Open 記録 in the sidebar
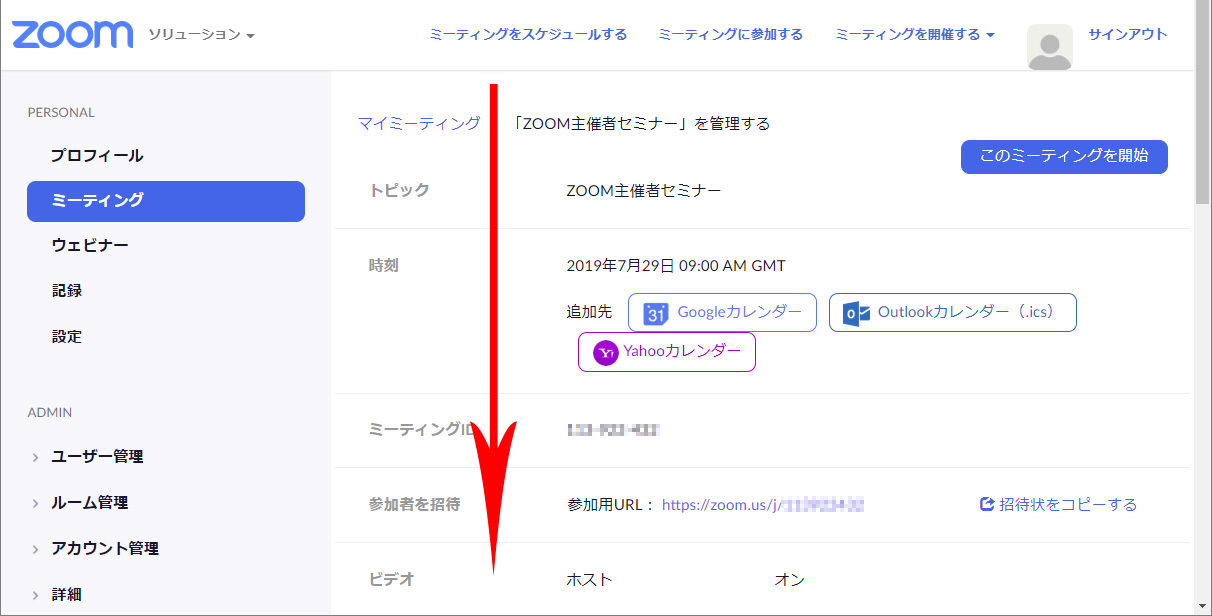This screenshot has height=616, width=1212. (x=67, y=291)
